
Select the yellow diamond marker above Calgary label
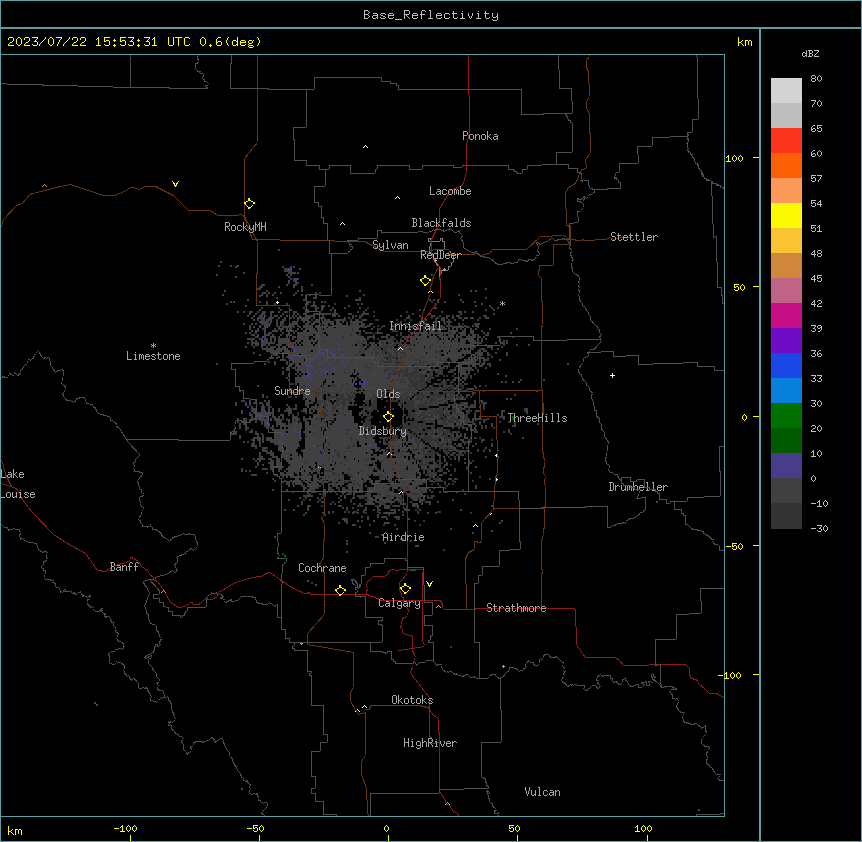(405, 589)
